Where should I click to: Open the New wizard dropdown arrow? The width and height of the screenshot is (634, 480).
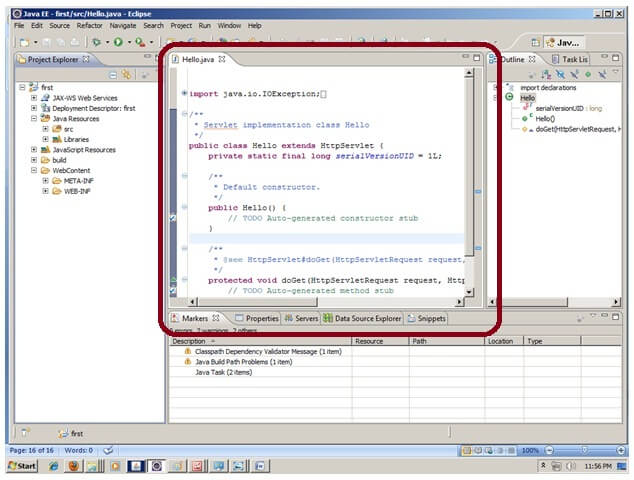point(36,42)
